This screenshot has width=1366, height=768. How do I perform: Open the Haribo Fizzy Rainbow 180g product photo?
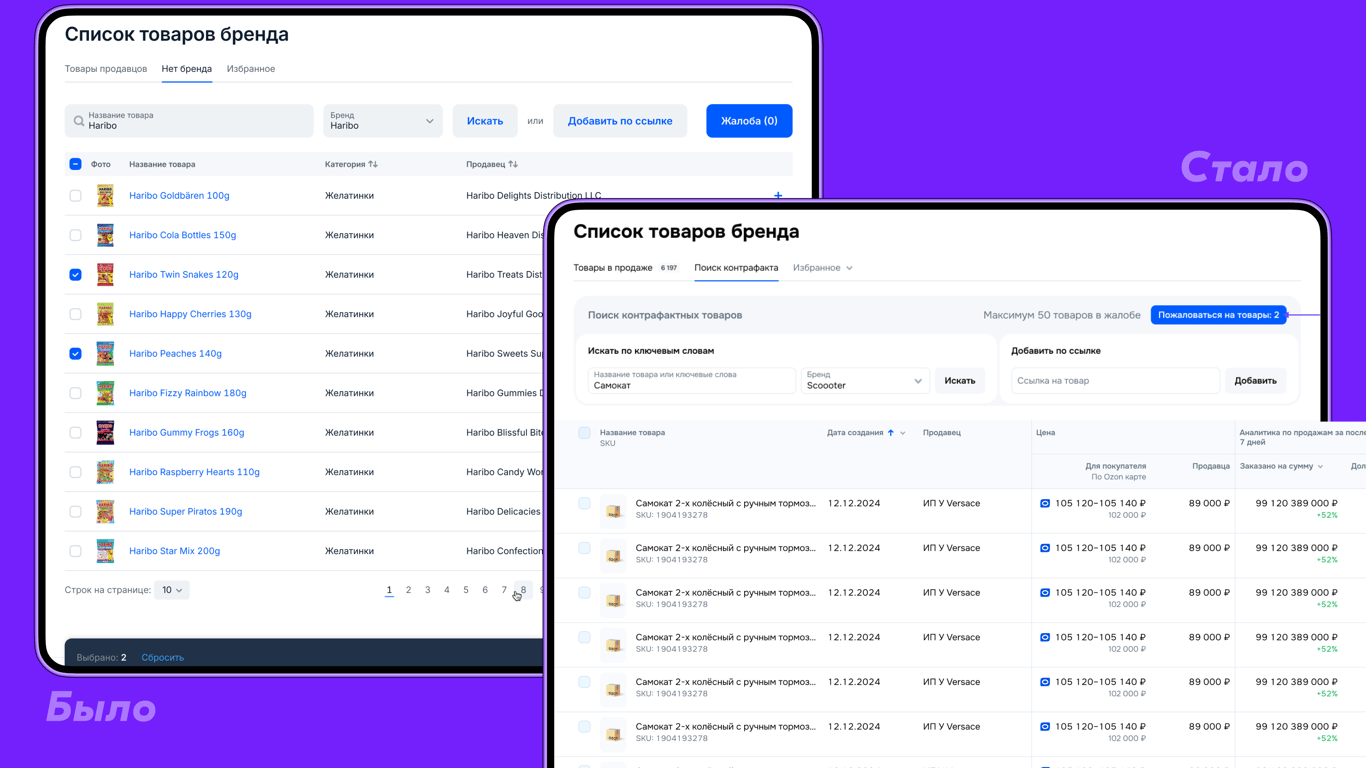click(105, 393)
